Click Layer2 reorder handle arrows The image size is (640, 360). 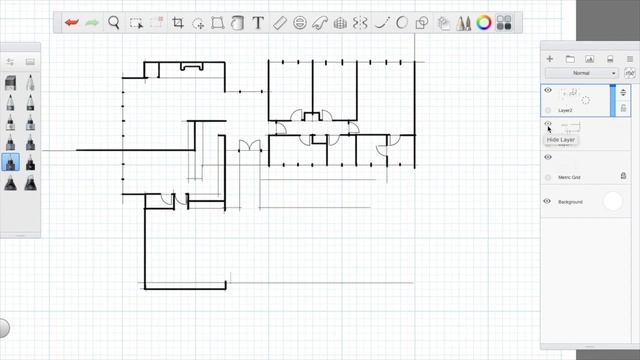tap(623, 93)
